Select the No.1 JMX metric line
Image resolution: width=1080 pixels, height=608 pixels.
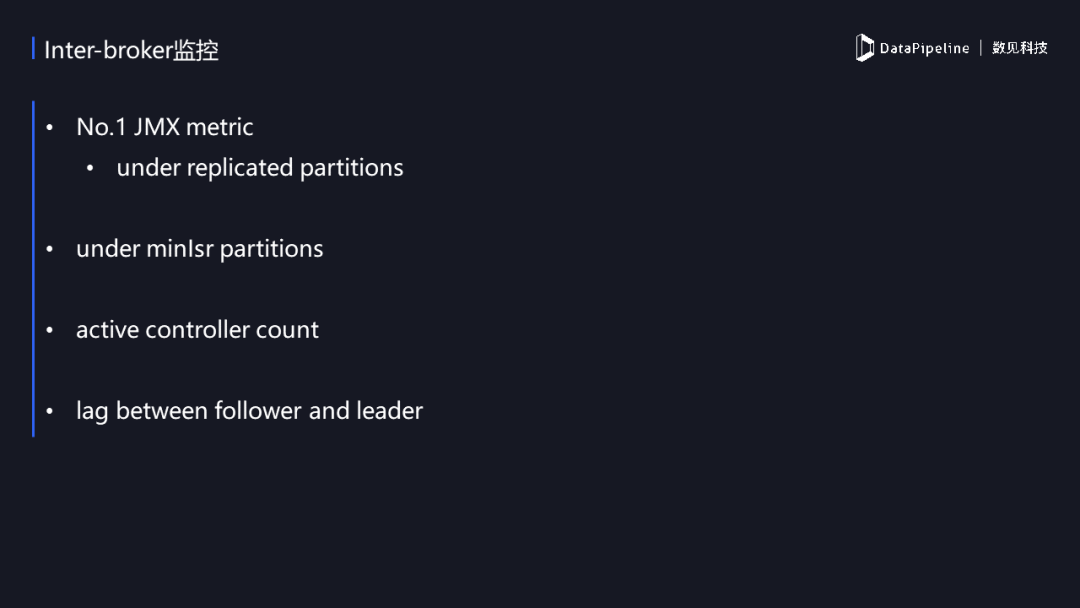[x=165, y=127]
